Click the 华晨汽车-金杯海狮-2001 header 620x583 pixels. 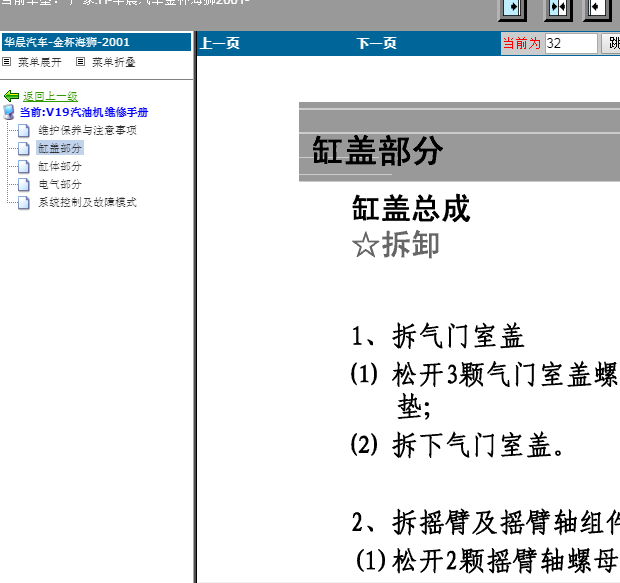(x=96, y=42)
